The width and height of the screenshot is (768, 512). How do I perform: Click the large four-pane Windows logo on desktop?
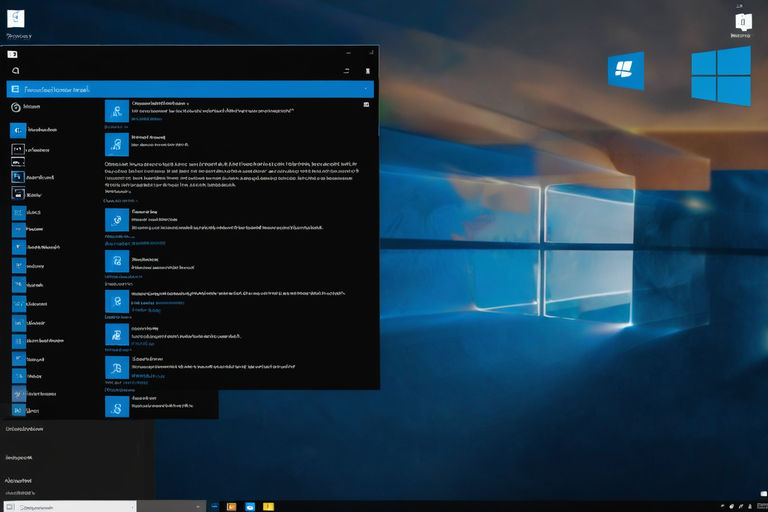[720, 76]
